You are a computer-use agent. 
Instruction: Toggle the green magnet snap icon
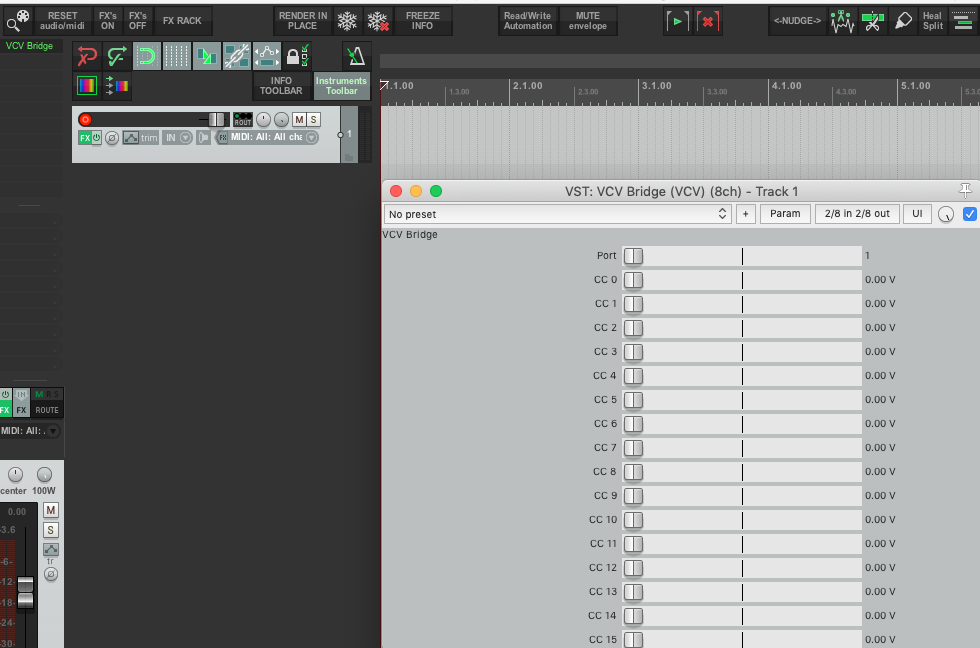[146, 56]
